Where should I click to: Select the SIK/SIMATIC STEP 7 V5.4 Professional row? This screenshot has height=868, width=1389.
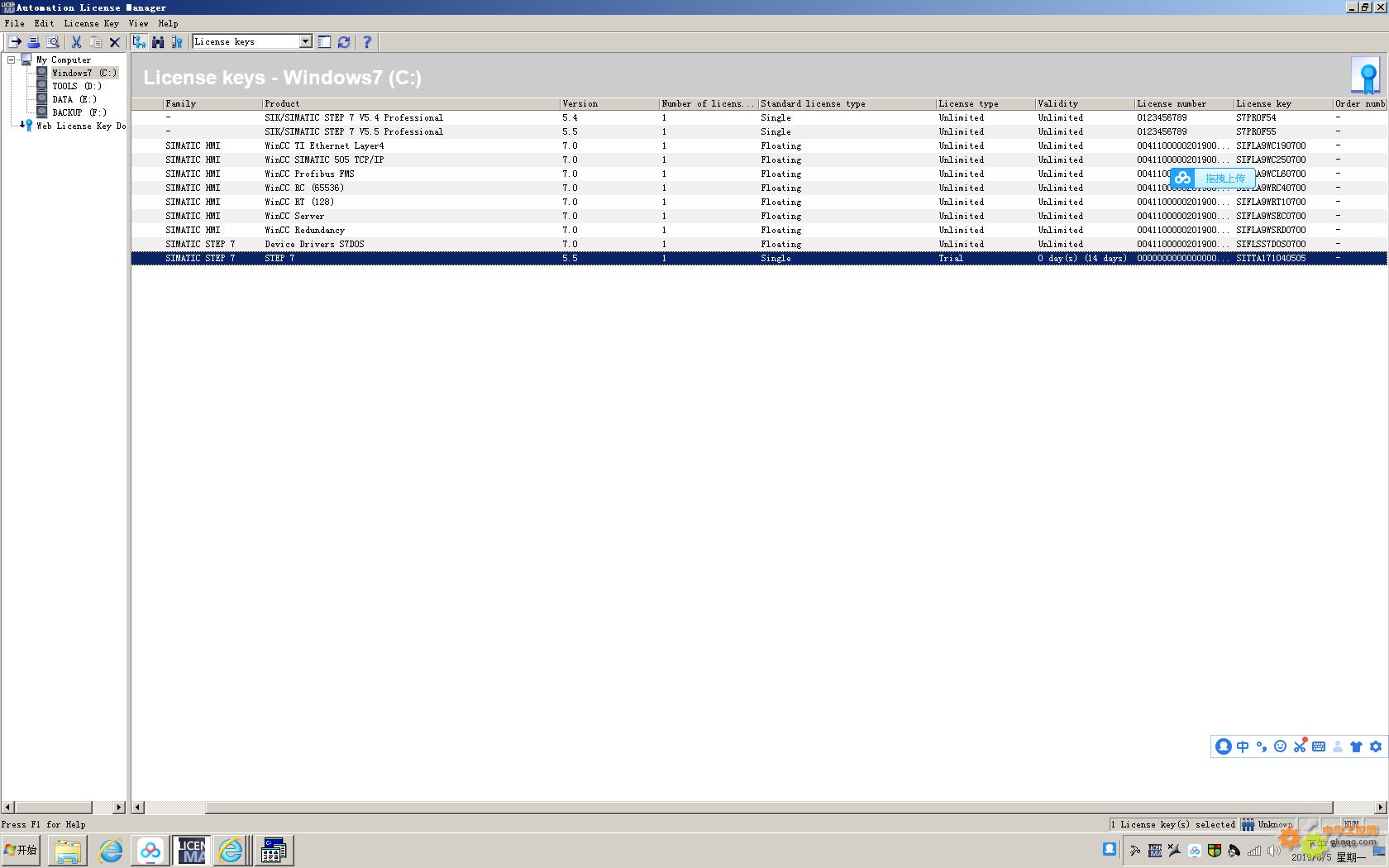[759, 117]
